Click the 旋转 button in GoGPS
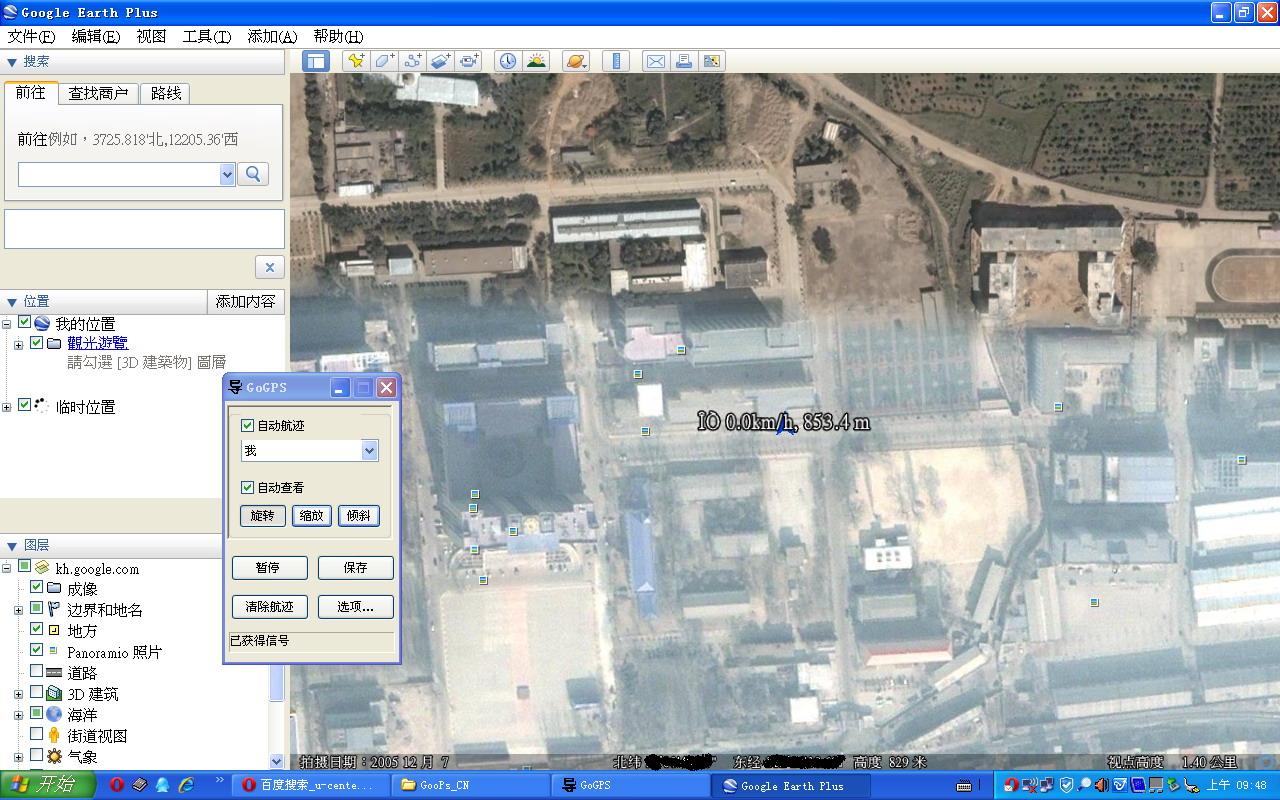 pos(262,515)
